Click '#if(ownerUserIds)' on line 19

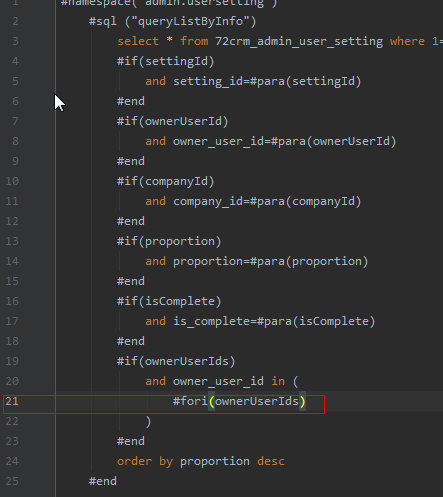pyautogui.click(x=176, y=362)
